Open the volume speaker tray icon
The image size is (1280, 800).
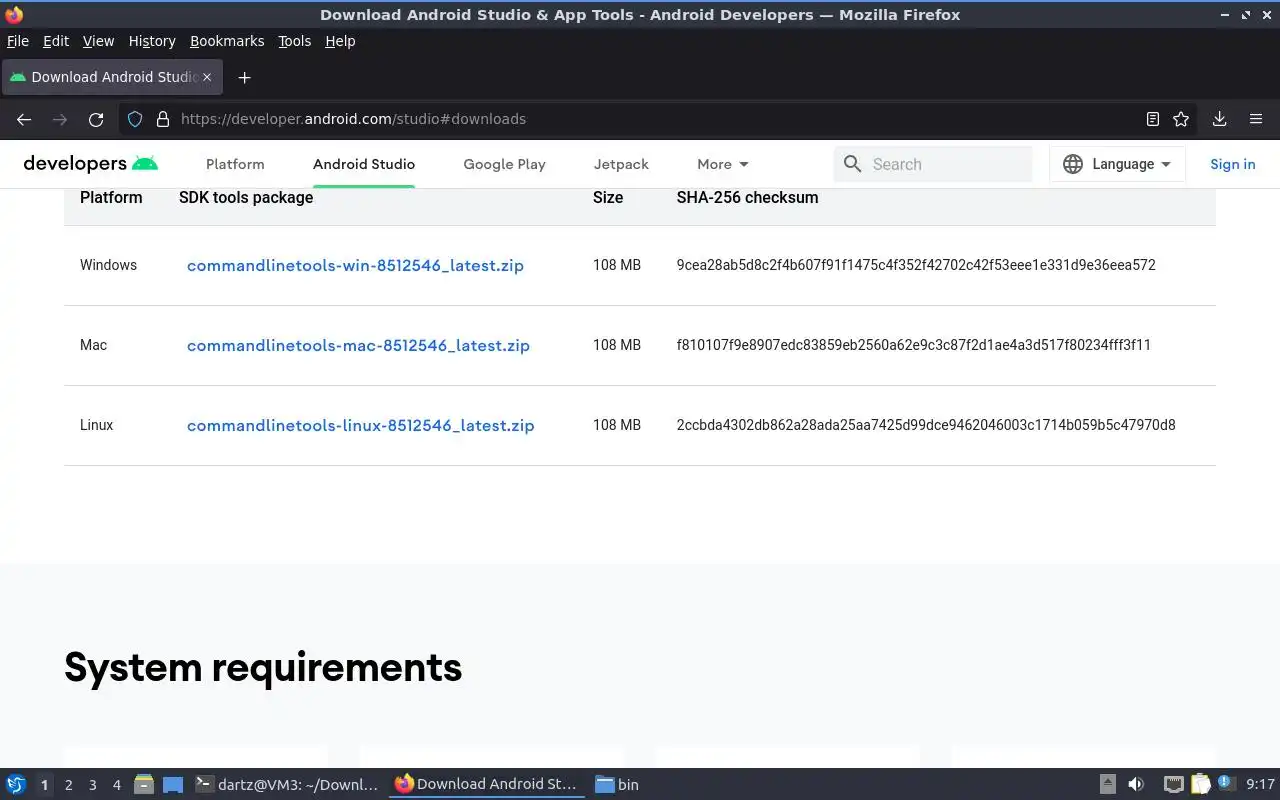pos(1136,785)
